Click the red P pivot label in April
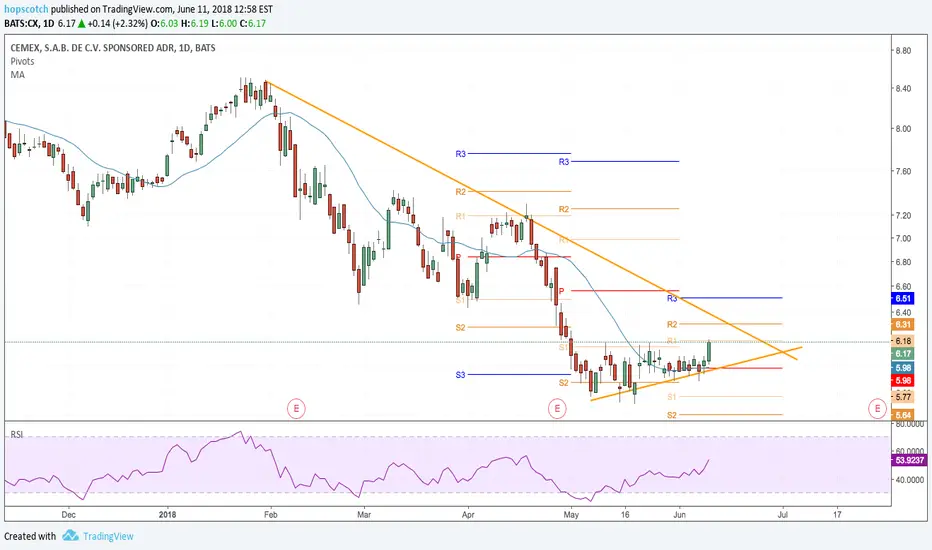Viewport: 932px width, 550px height. coord(458,257)
